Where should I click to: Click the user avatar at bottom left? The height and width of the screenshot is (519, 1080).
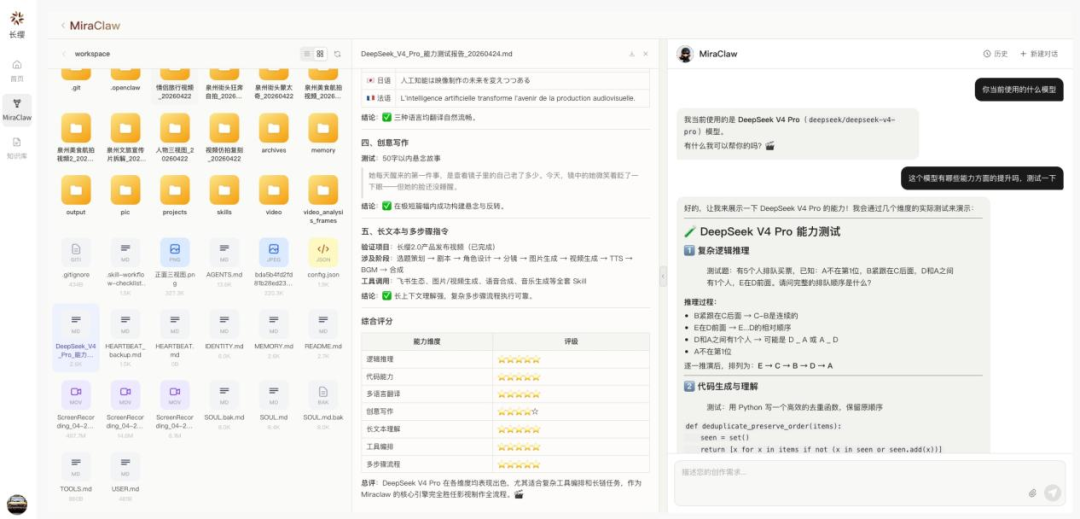(x=17, y=503)
